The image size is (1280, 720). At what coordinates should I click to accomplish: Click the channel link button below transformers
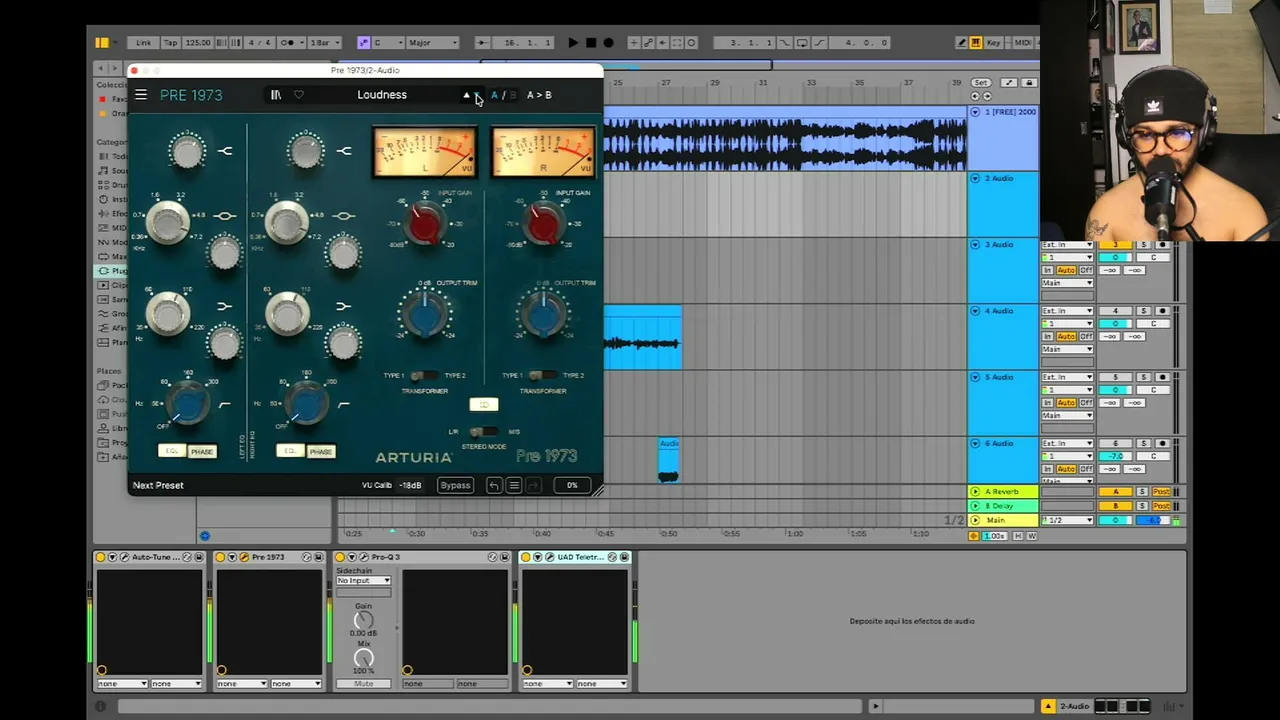click(483, 405)
